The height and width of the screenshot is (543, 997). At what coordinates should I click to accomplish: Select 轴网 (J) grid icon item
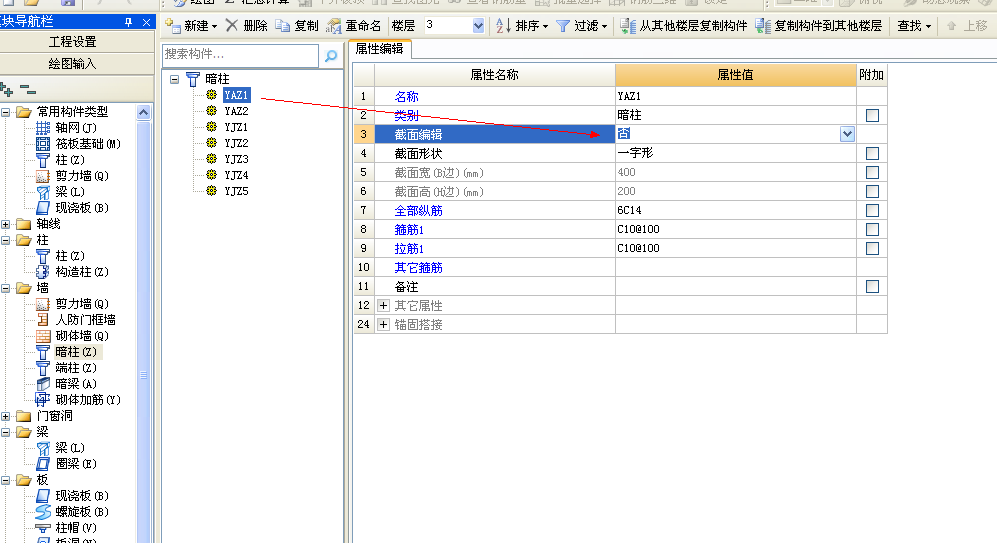tap(43, 128)
